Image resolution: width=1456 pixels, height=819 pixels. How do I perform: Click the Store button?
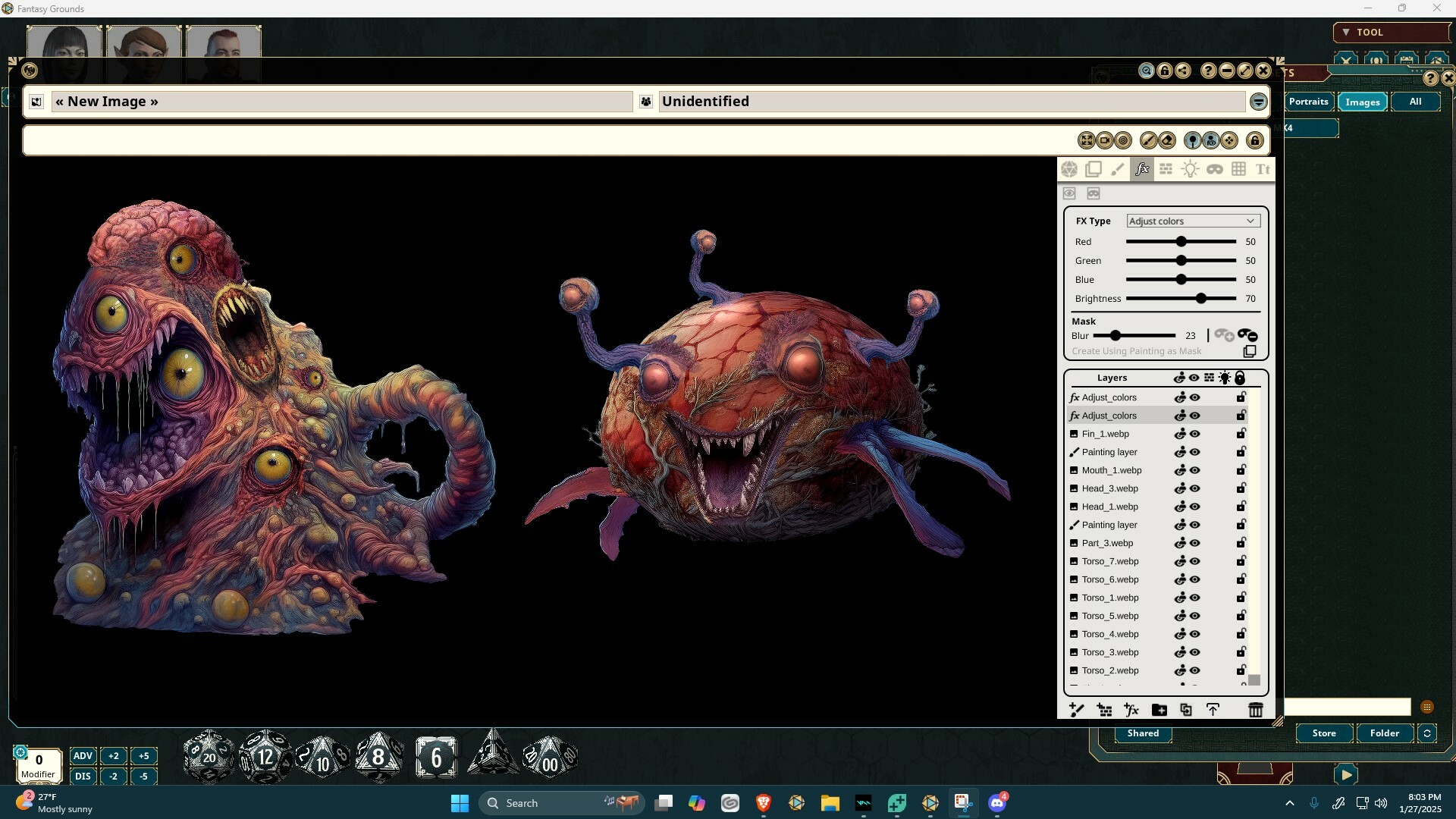1324,733
